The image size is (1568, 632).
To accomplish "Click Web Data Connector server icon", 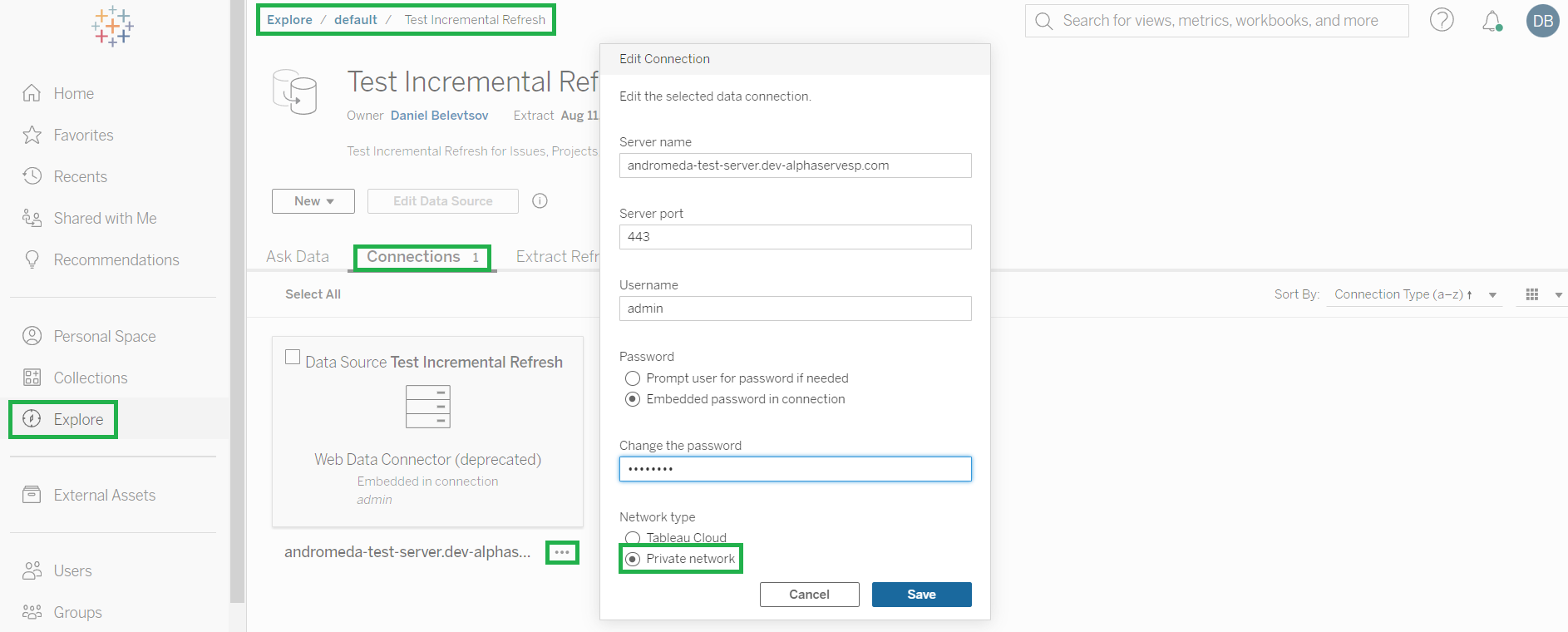I will [428, 407].
